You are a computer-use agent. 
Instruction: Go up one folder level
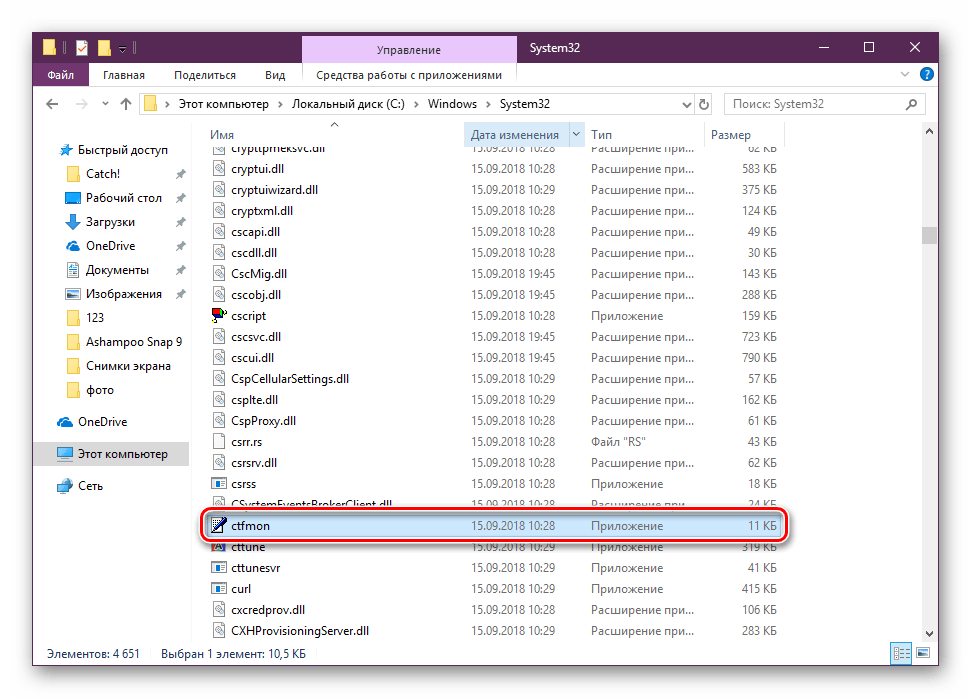(126, 104)
